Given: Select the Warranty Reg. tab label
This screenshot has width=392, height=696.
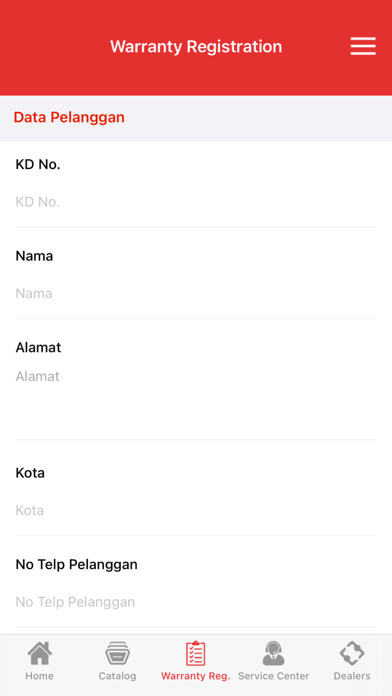Looking at the screenshot, I should click(195, 676).
